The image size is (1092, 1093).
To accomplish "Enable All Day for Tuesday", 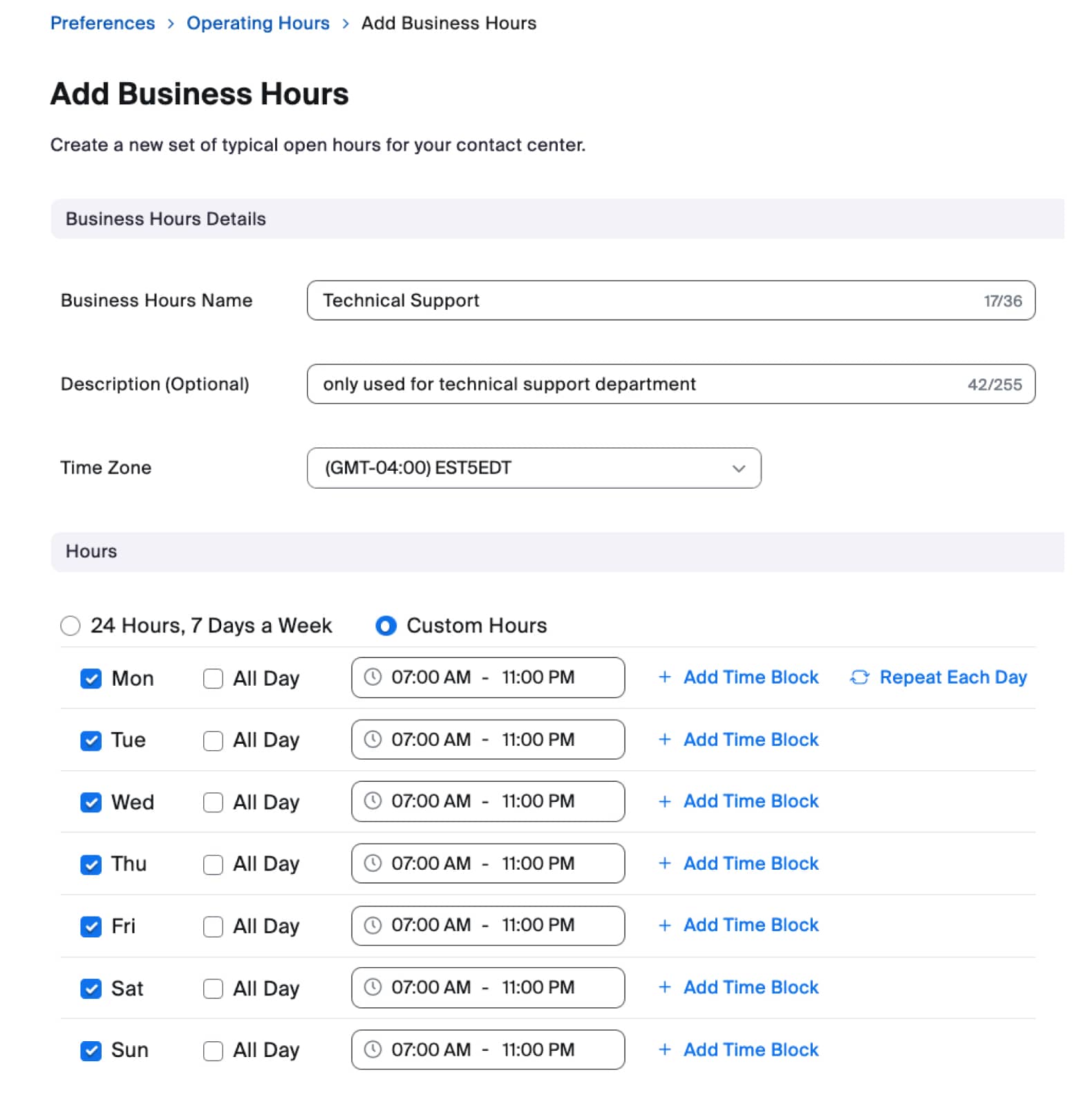I will point(213,740).
